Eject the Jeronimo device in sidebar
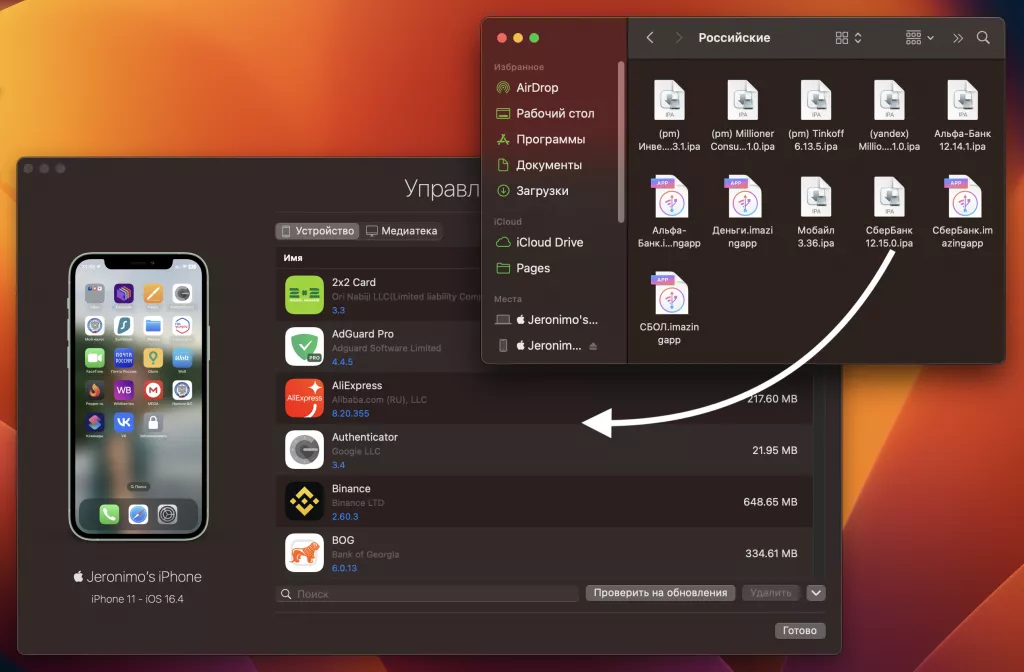 tap(593, 346)
